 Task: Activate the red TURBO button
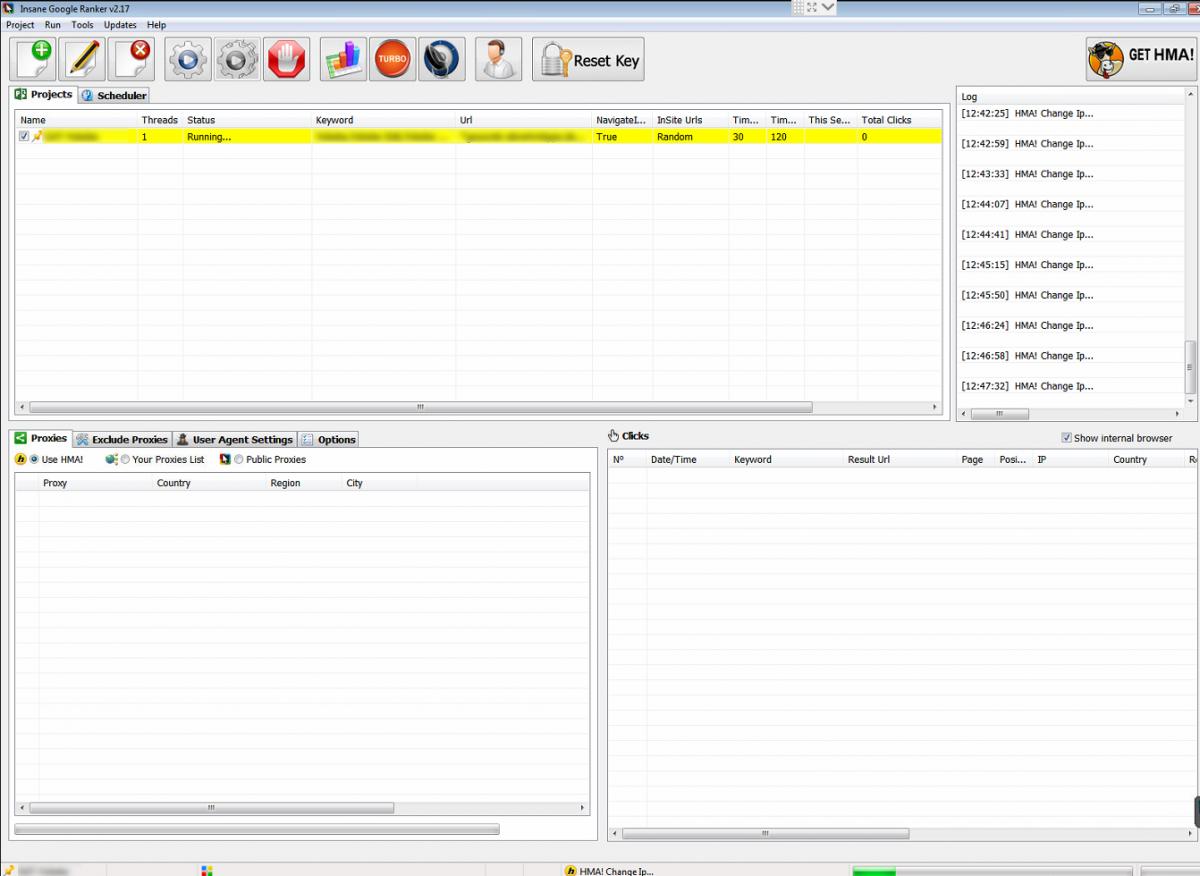392,59
